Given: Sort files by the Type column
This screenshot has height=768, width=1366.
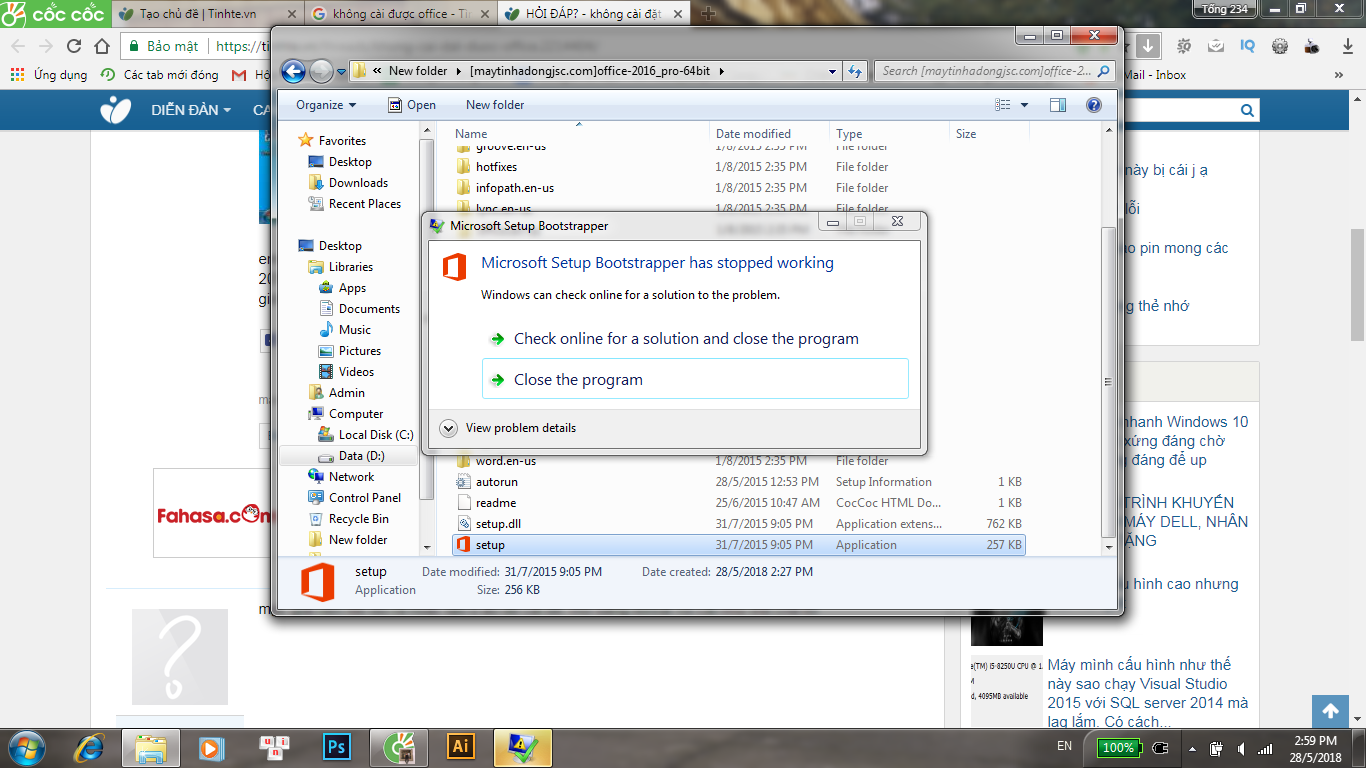Looking at the screenshot, I should point(849,134).
